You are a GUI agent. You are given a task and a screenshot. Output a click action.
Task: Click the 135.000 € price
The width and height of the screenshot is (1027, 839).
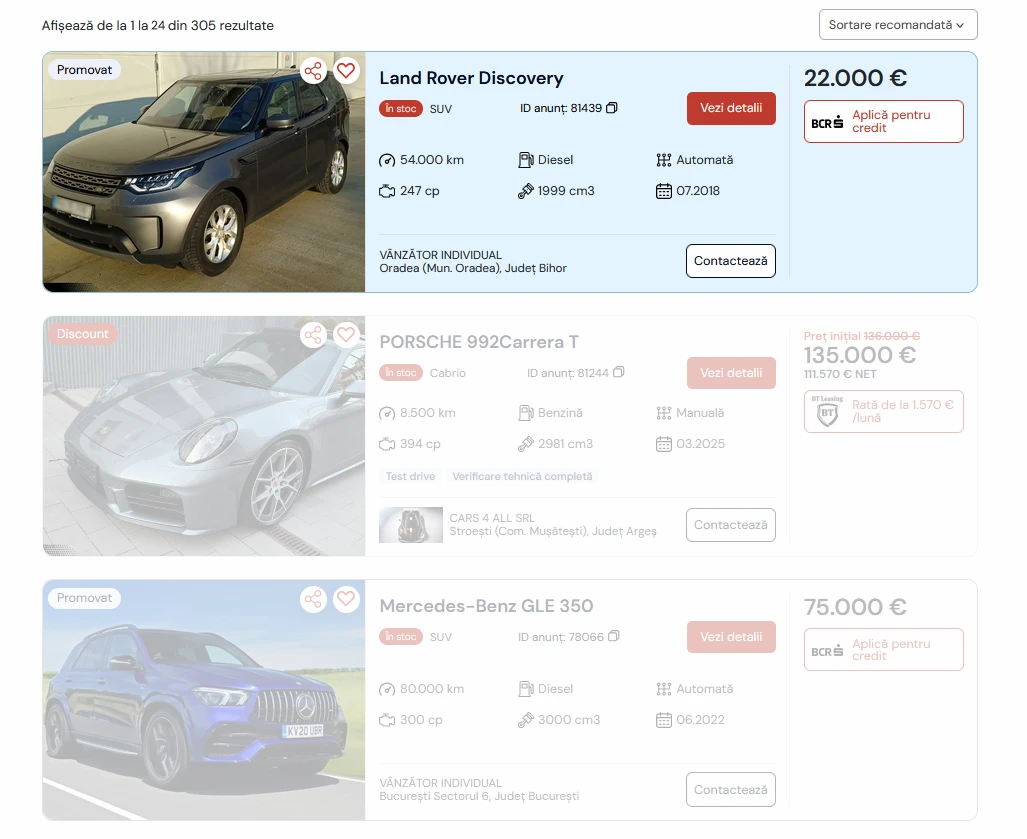click(860, 355)
